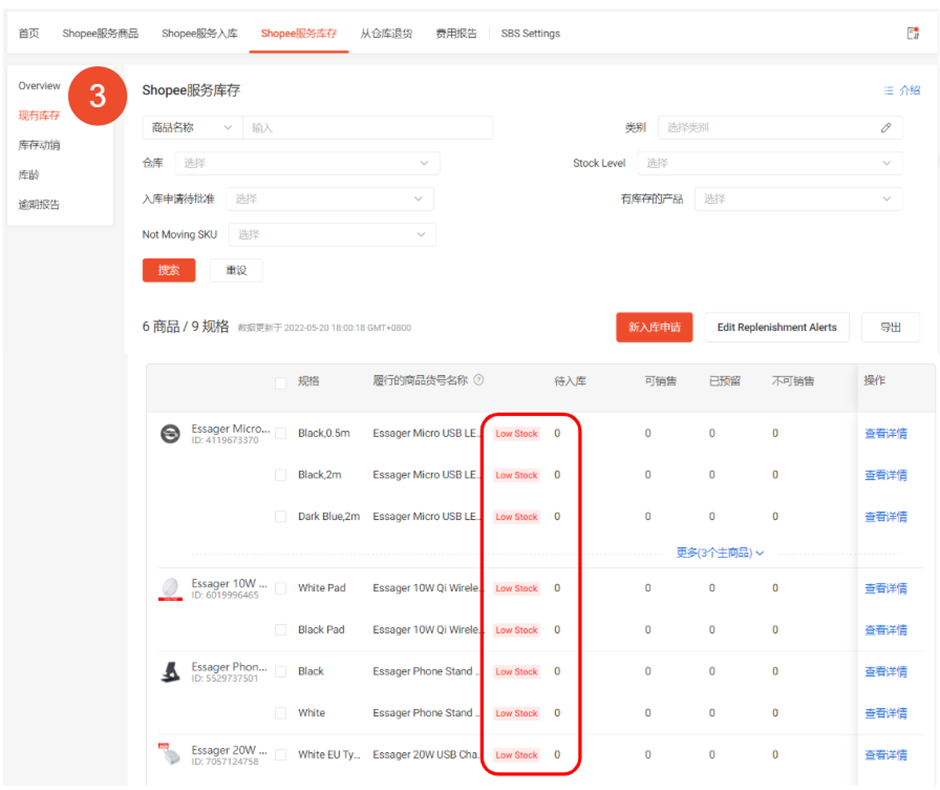Switch to Shopee服务入库 tab
The image size is (940, 790).
[200, 34]
